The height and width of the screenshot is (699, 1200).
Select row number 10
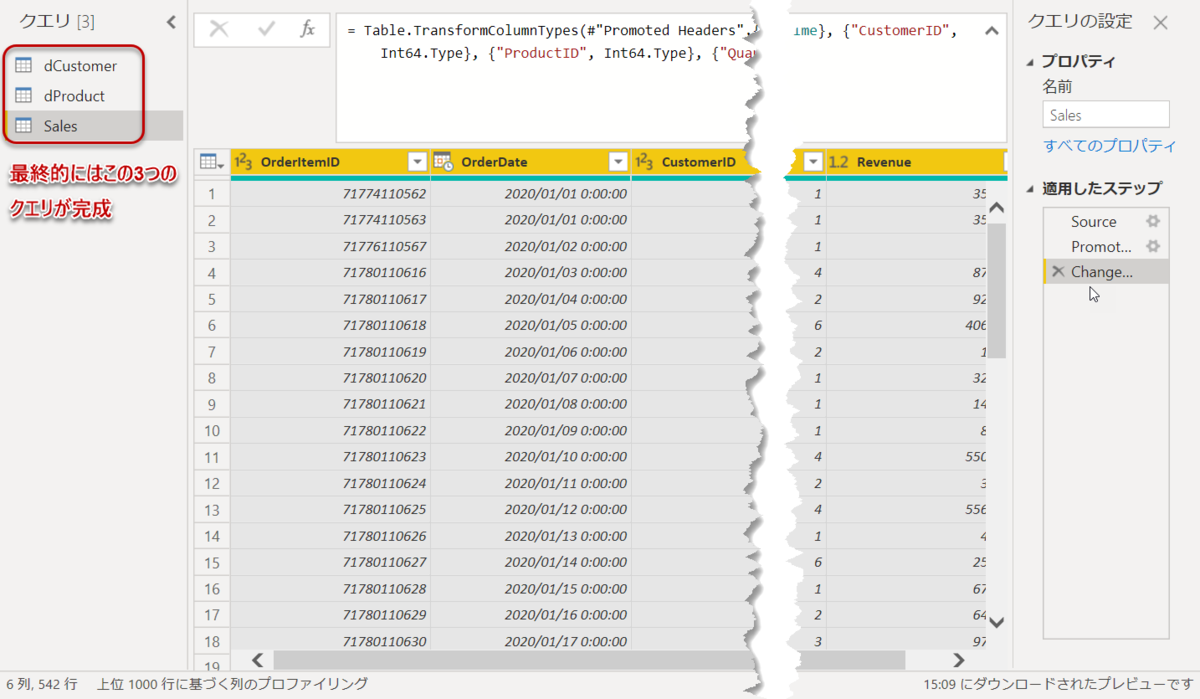(x=211, y=431)
